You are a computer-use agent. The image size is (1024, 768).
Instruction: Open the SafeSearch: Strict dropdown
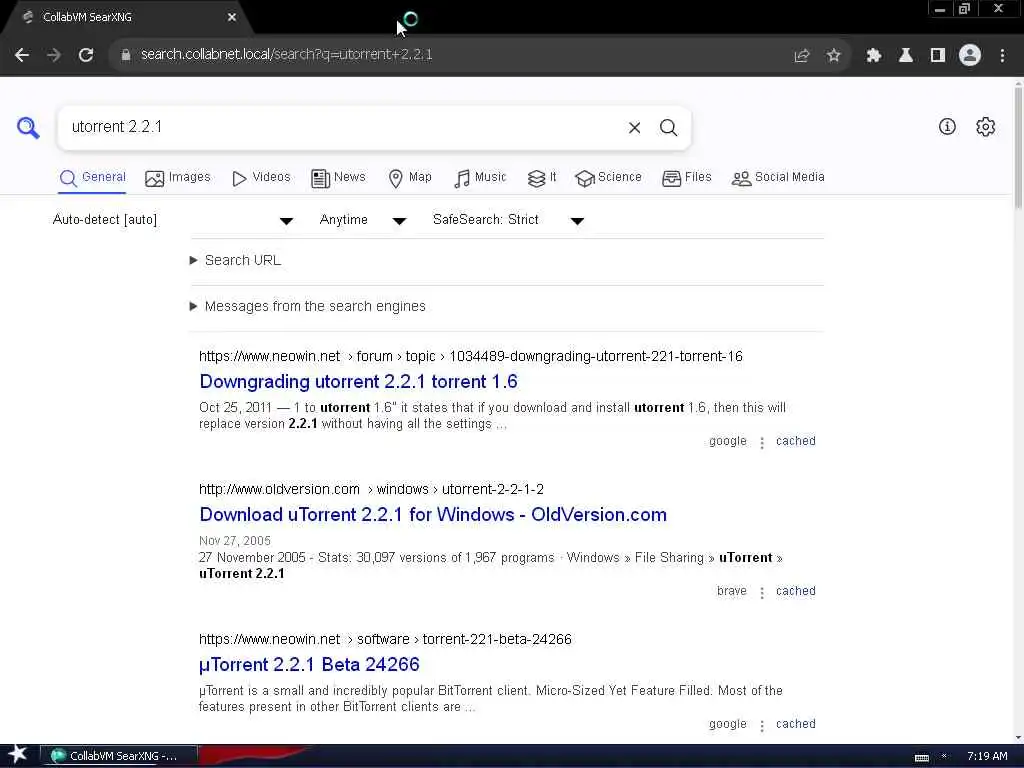[507, 220]
